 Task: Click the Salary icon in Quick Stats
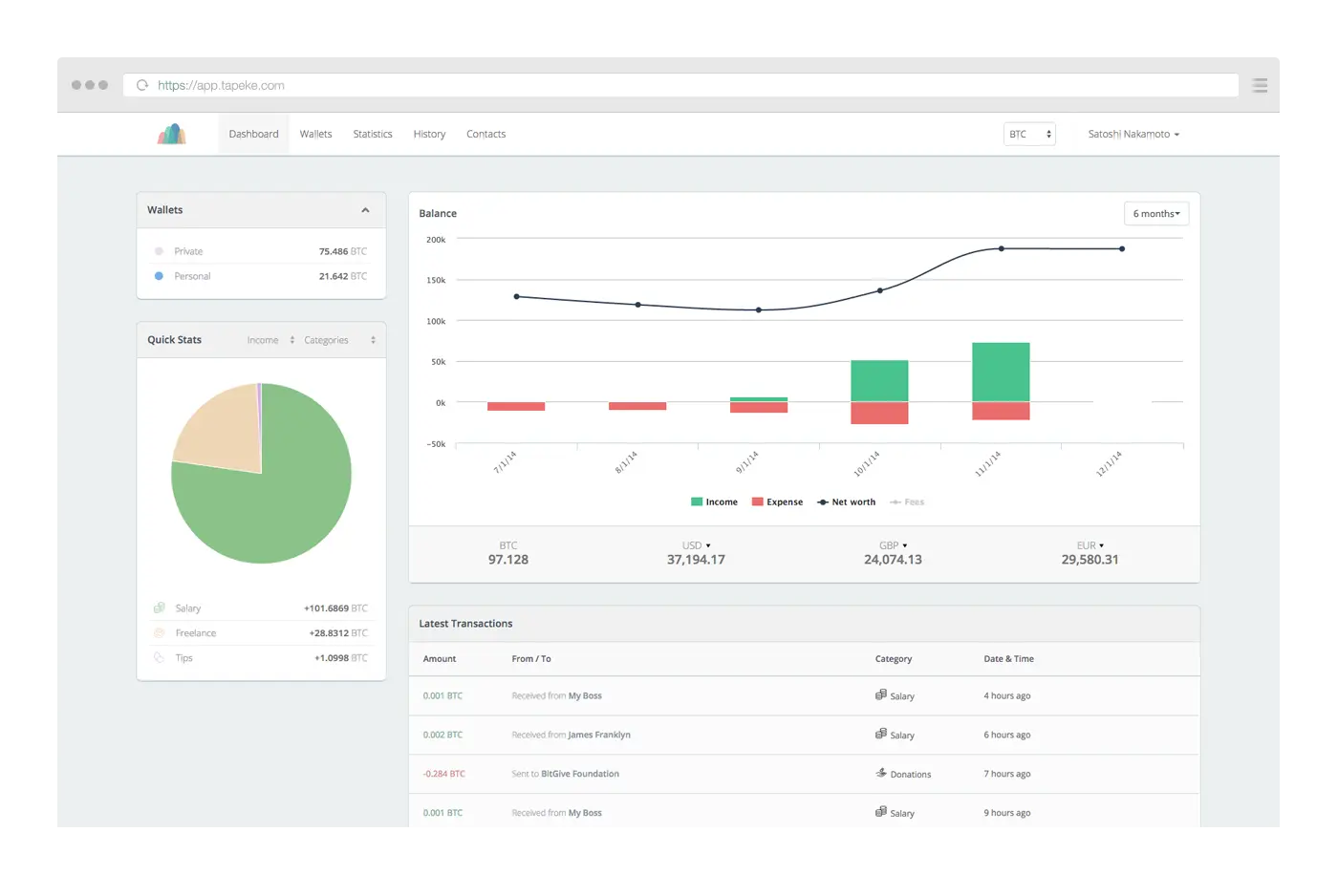(x=160, y=608)
